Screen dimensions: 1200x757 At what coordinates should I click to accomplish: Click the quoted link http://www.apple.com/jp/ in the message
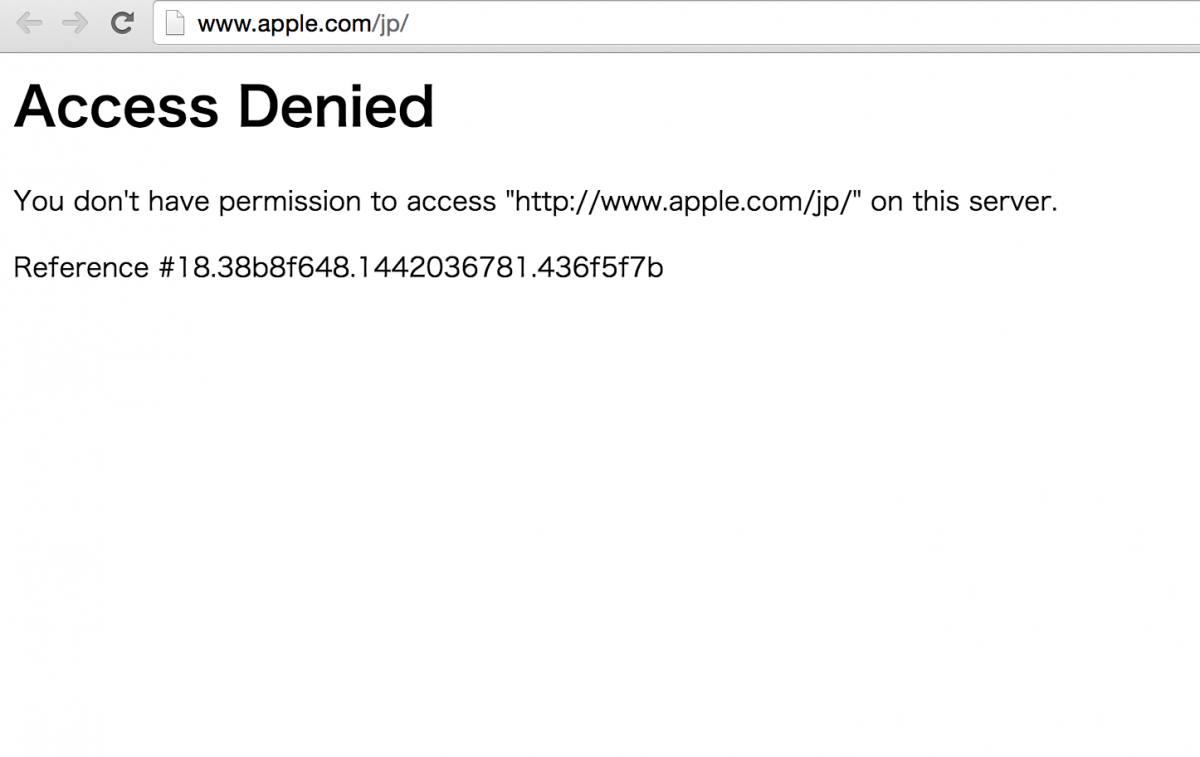680,201
